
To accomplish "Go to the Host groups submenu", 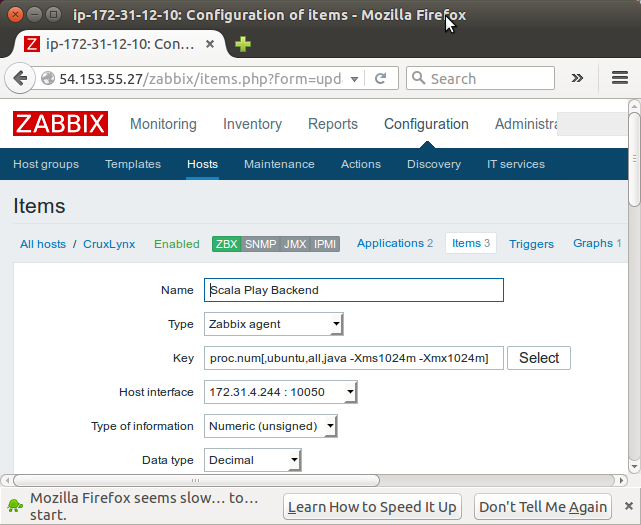I will [46, 164].
